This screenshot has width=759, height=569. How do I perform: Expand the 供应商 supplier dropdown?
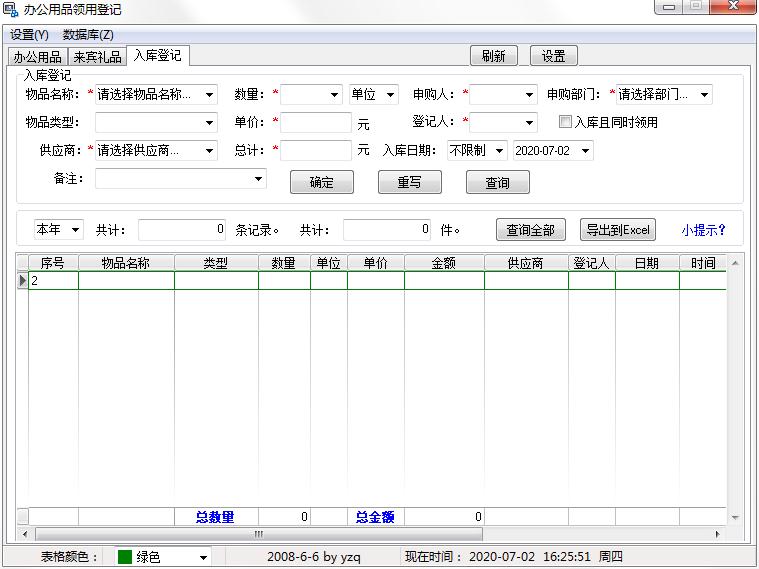point(209,151)
